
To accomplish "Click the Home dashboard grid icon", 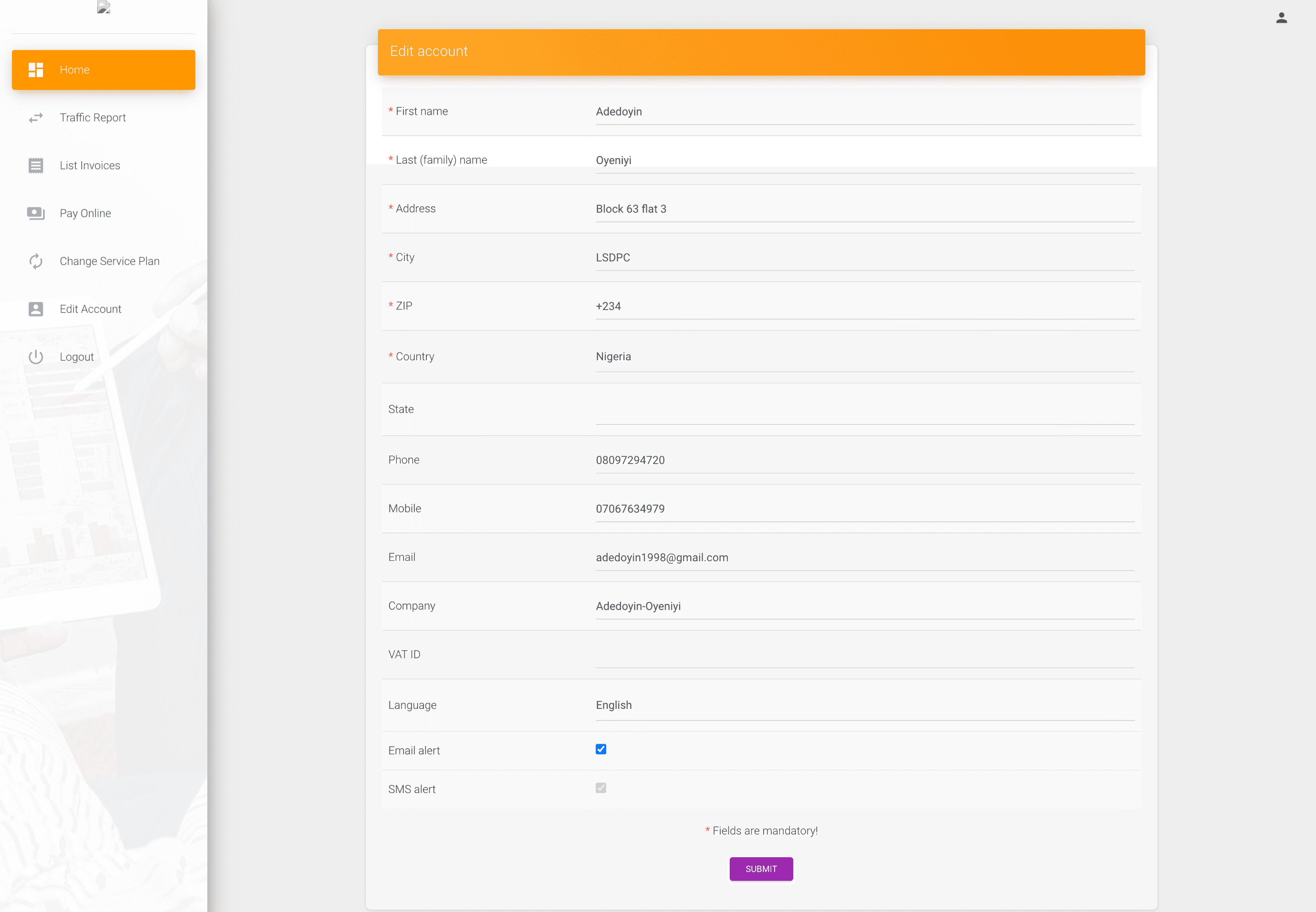I will [35, 70].
